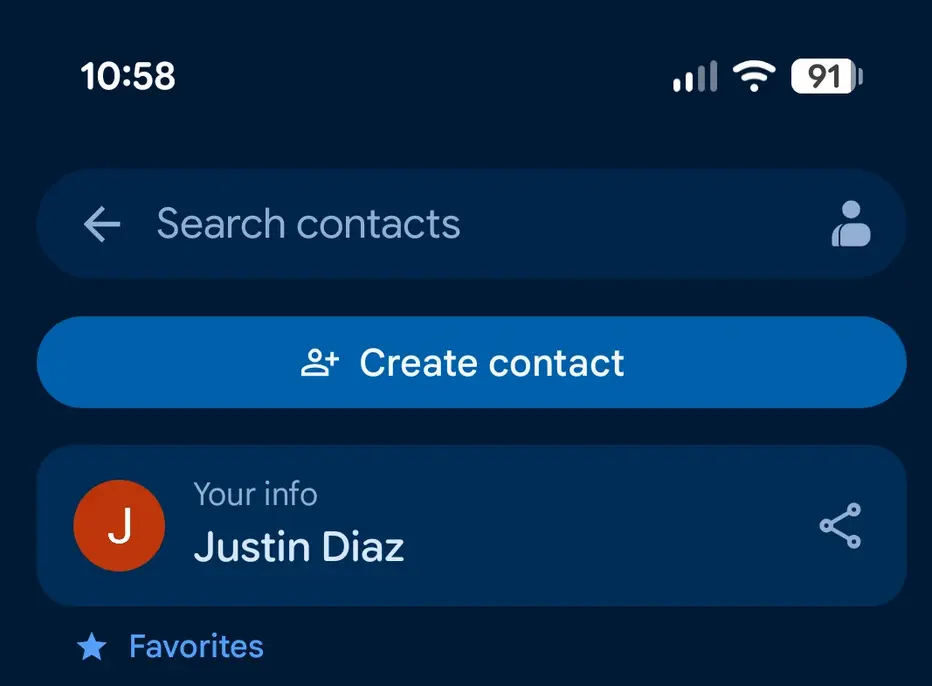
Task: Tap the battery indicator showing 91
Action: pos(827,76)
